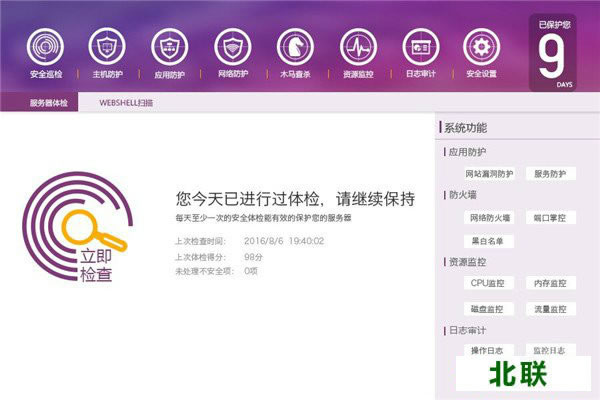Click the 网站漏洞防护 button
This screenshot has height=400, width=600.
click(x=490, y=174)
